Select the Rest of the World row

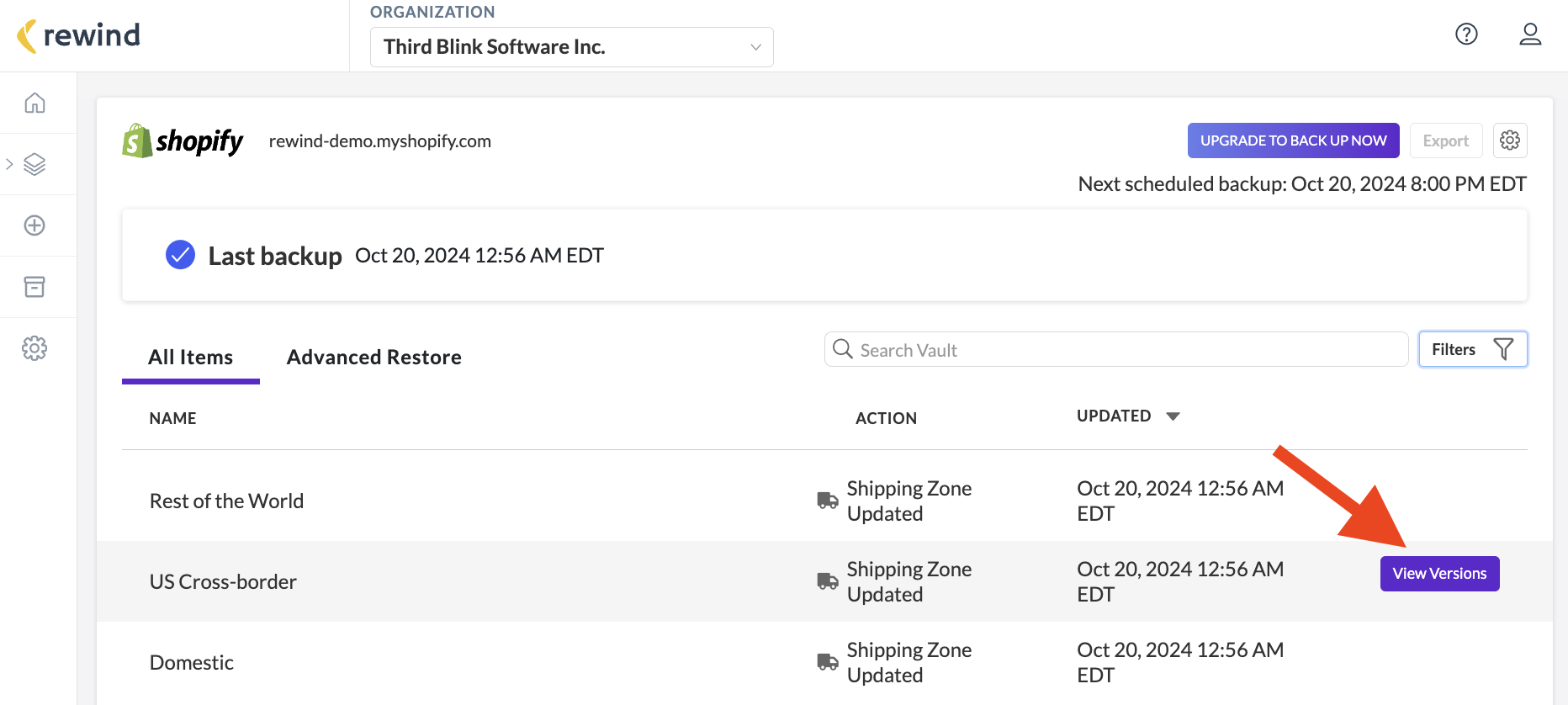point(824,501)
